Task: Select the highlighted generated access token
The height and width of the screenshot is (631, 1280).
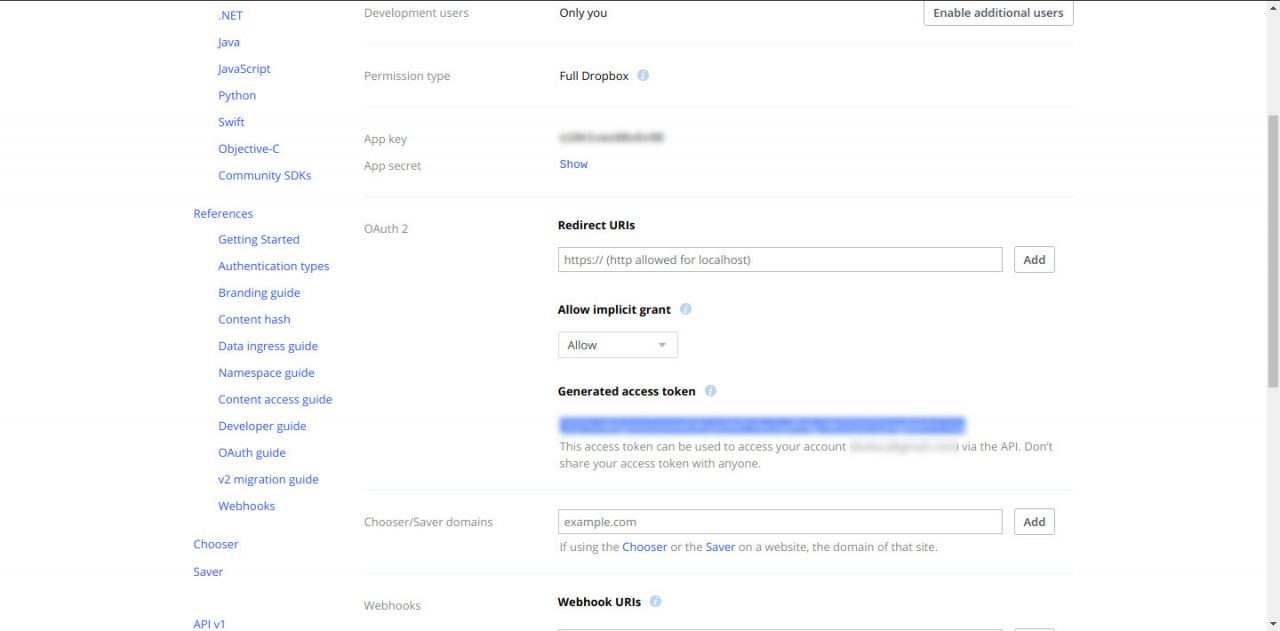Action: (x=761, y=425)
